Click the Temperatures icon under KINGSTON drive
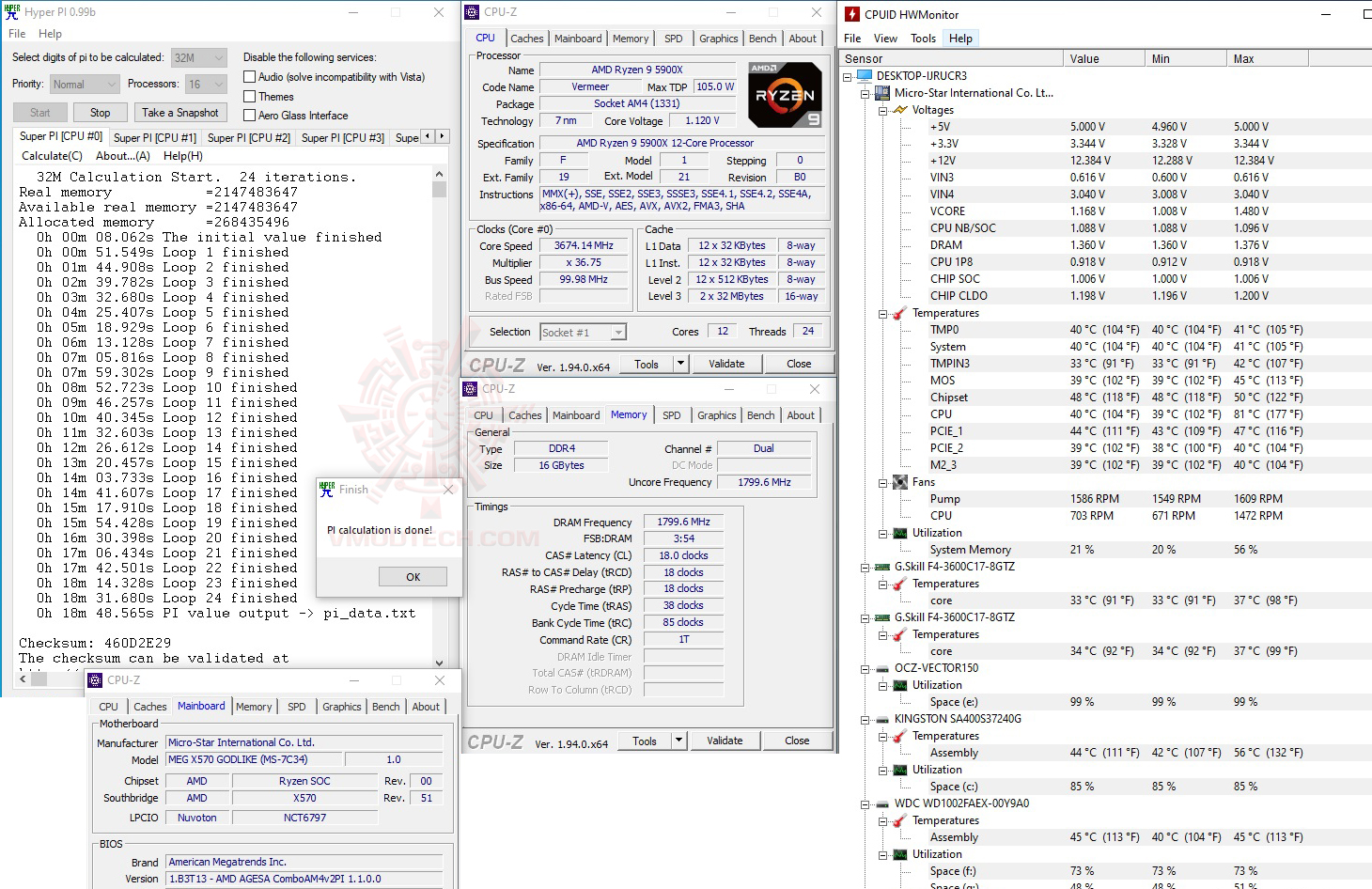1372x889 pixels. pos(899,736)
